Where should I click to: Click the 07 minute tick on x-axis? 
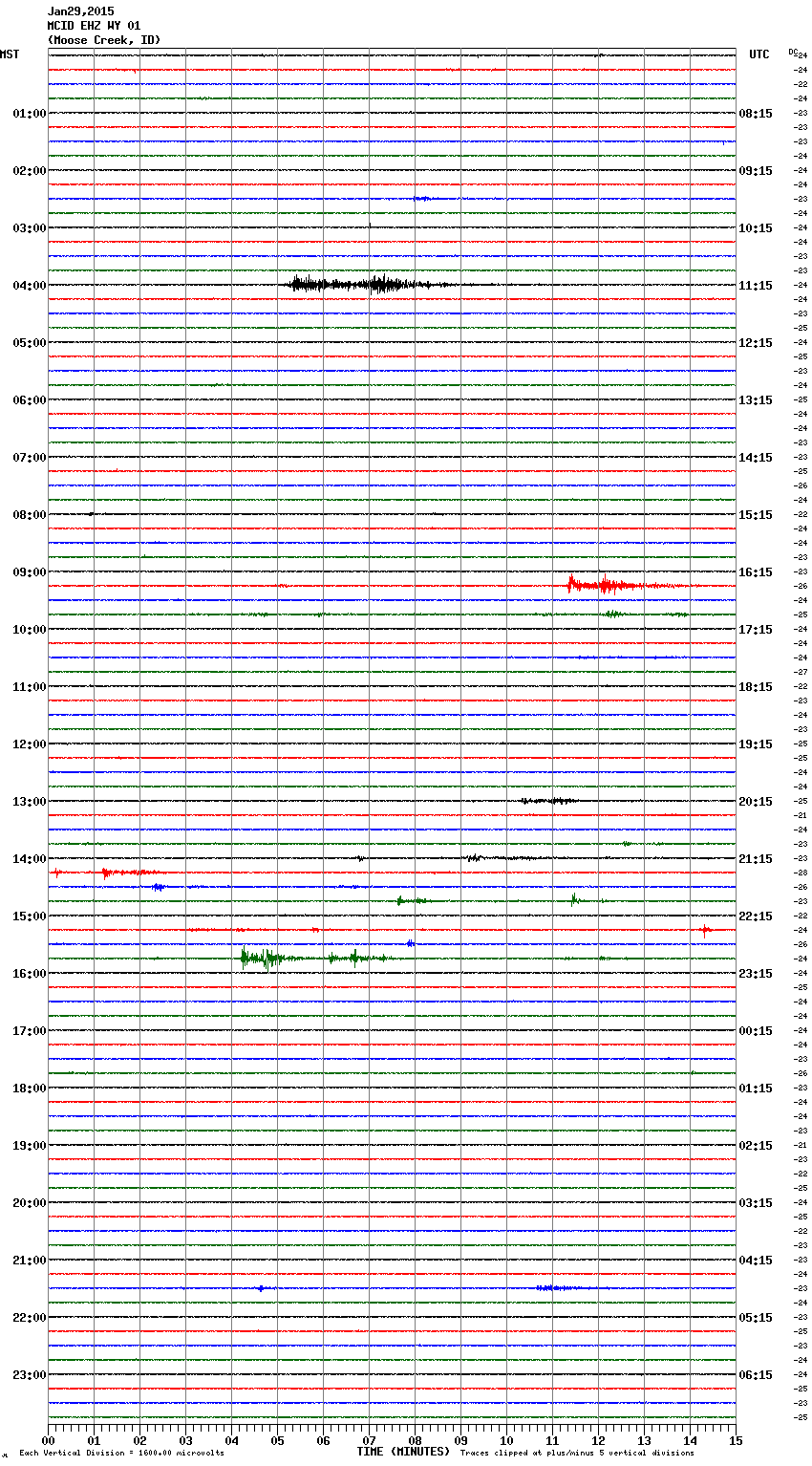[x=369, y=1440]
